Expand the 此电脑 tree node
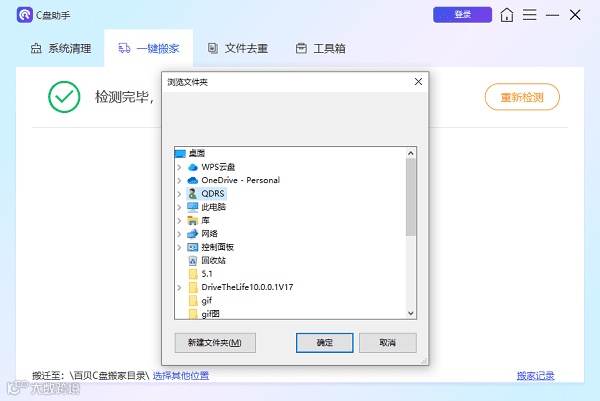 tap(179, 207)
